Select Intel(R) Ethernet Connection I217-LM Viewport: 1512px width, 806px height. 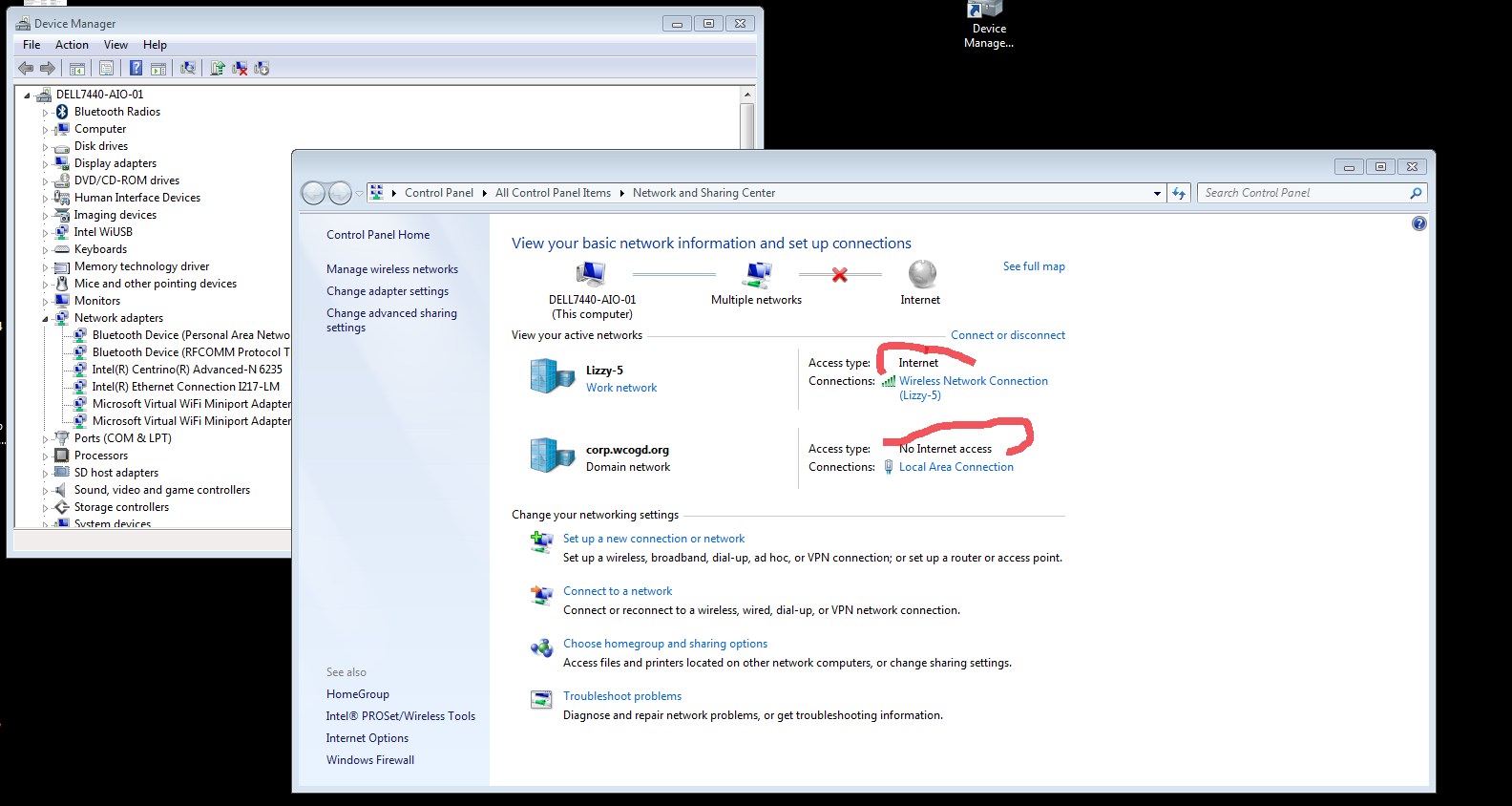(x=186, y=387)
